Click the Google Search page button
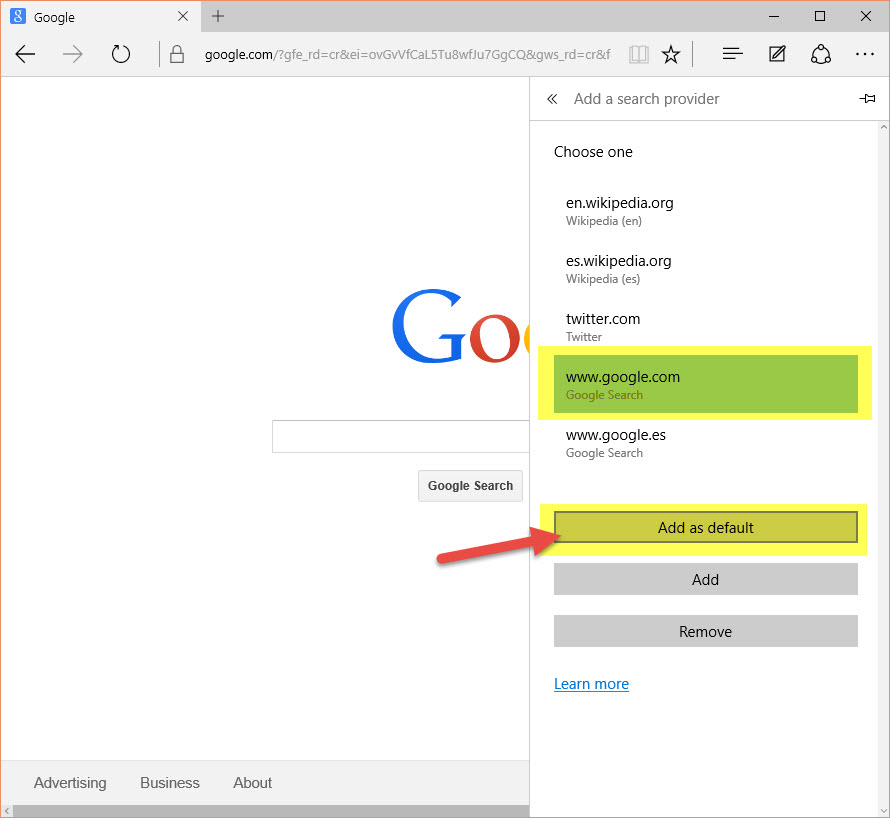This screenshot has width=890, height=818. (x=470, y=486)
